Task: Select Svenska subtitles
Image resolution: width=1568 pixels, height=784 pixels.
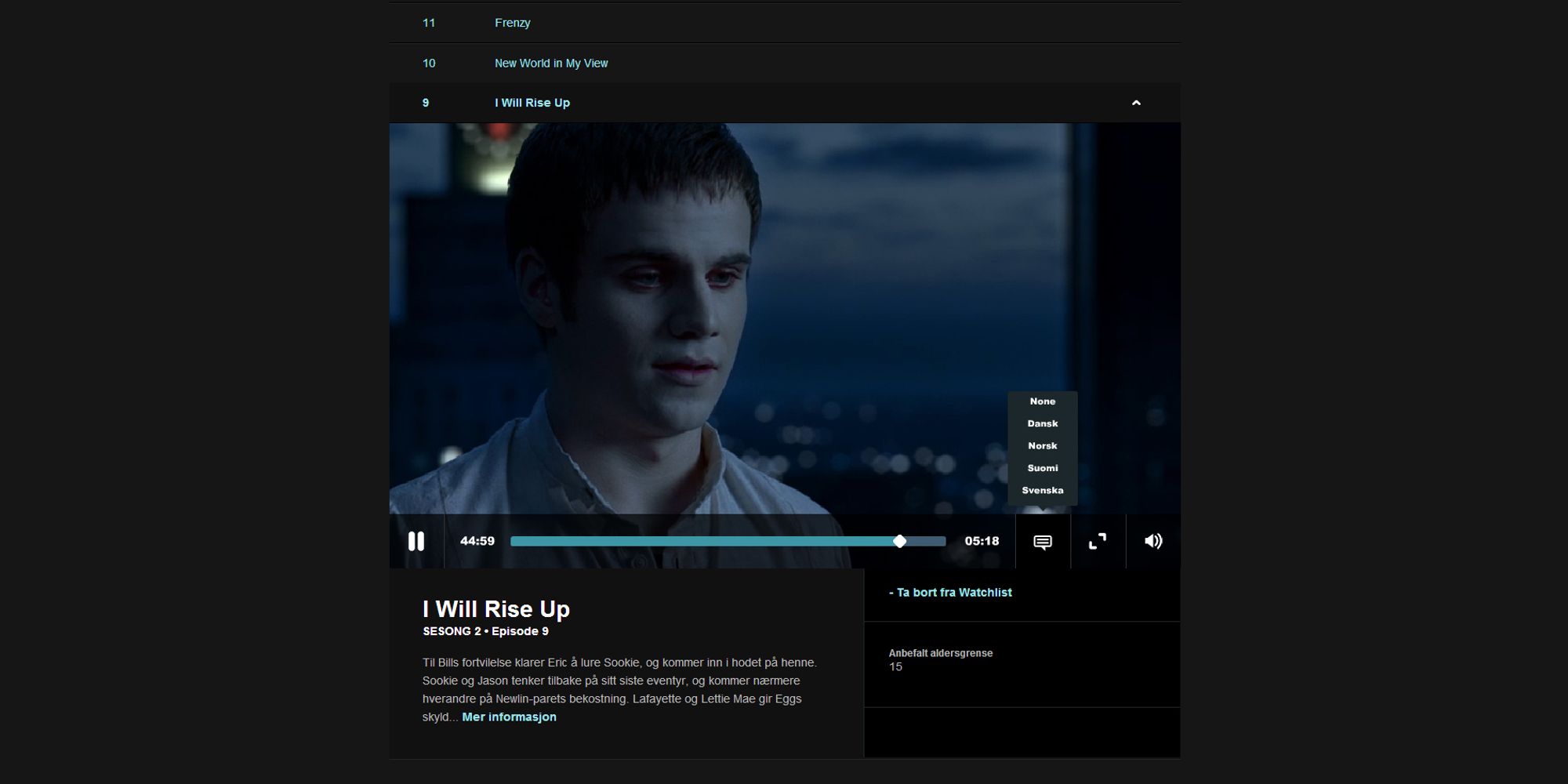Action: pos(1043,491)
